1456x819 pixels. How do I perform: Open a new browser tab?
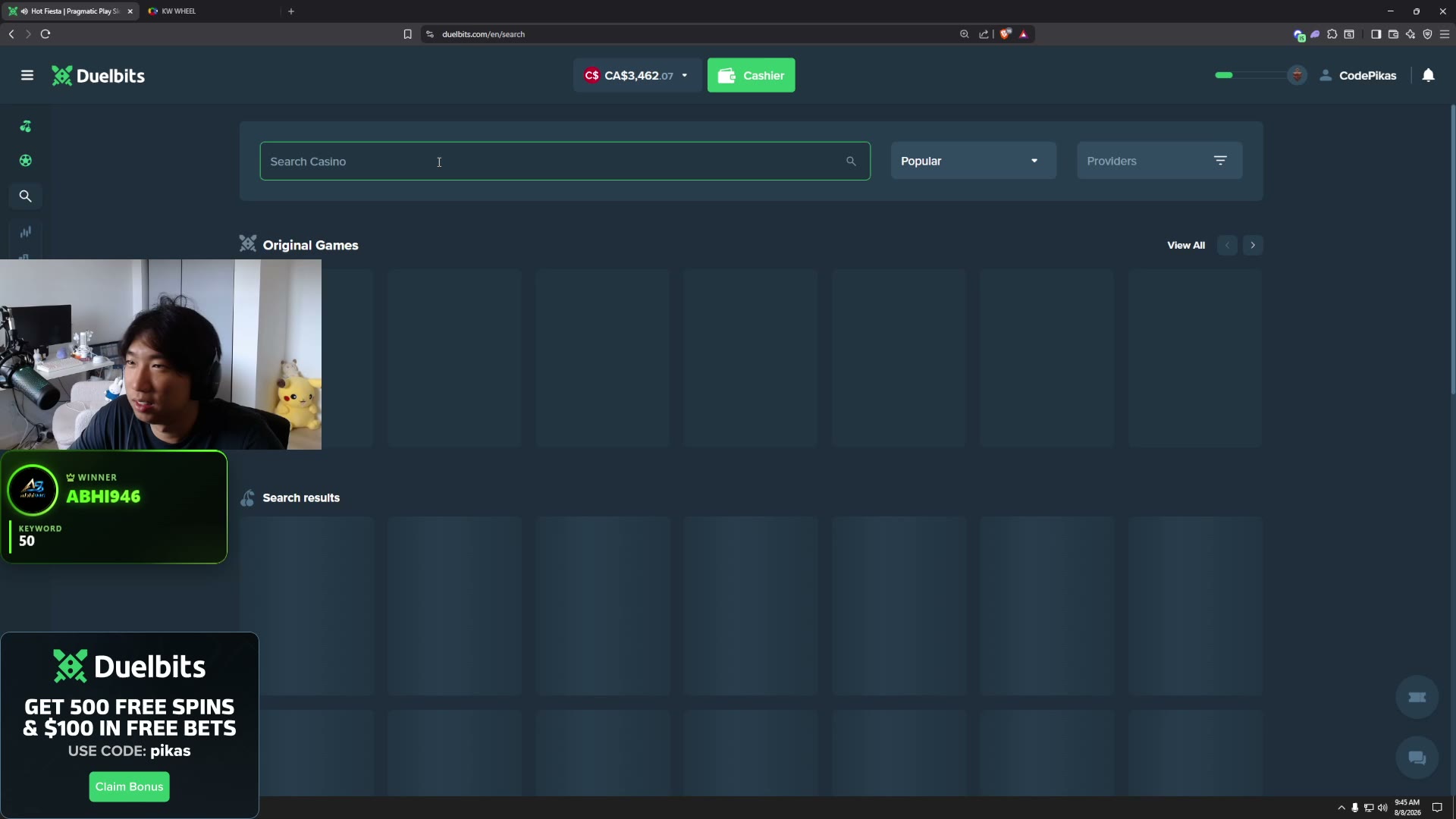tap(291, 11)
